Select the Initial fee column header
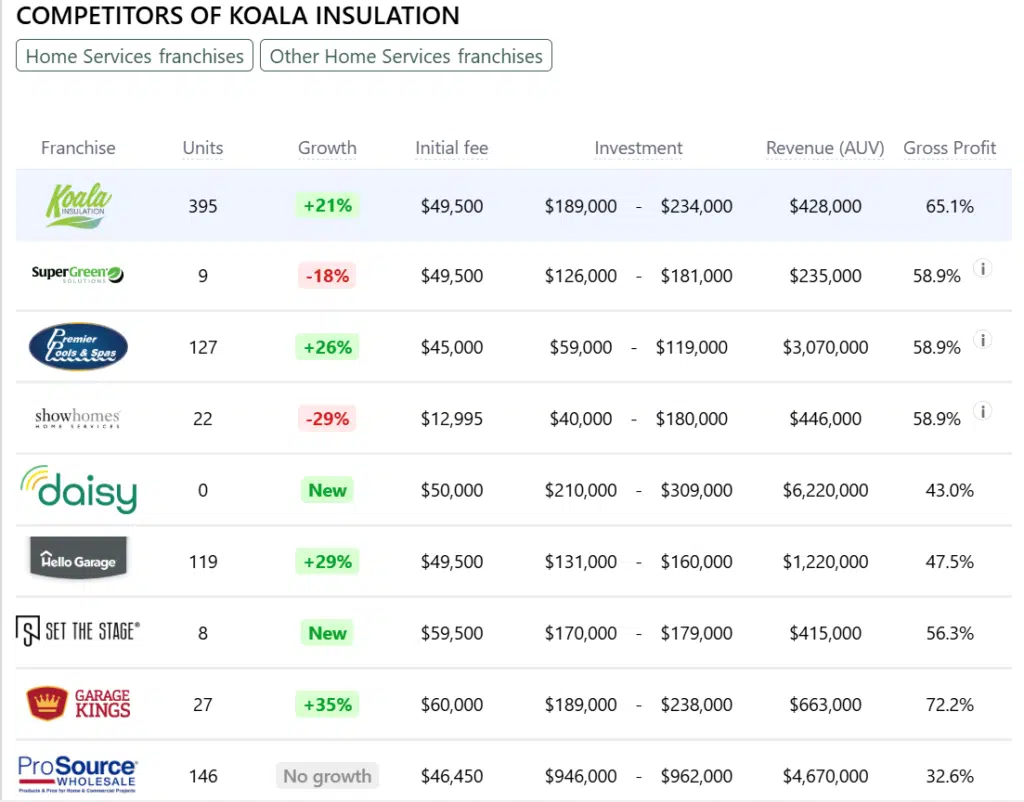Image resolution: width=1024 pixels, height=802 pixels. point(452,148)
